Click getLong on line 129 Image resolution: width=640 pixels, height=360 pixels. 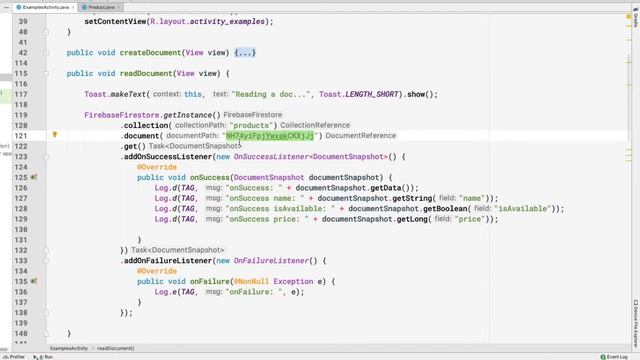tap(412, 219)
